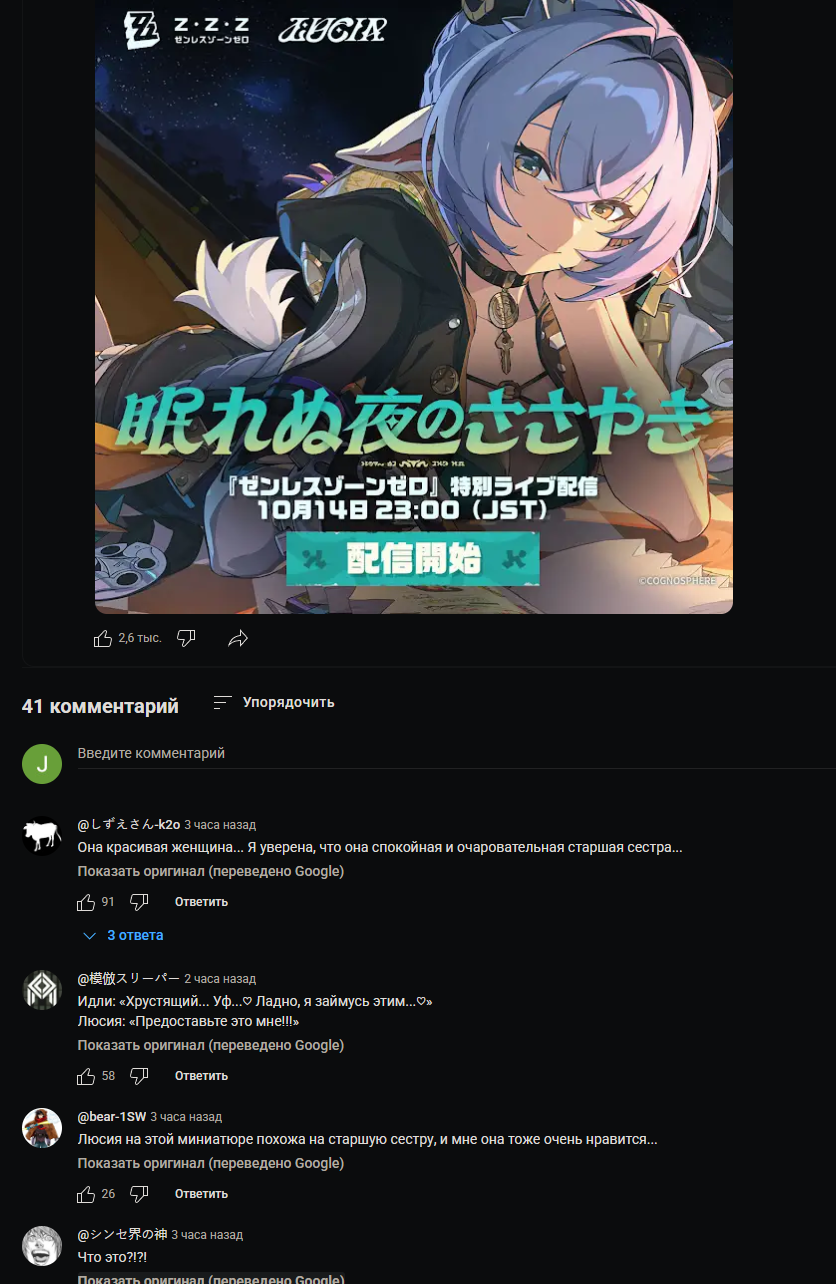
Task: Reply to @しずえさん-k2o comment
Action: point(201,902)
